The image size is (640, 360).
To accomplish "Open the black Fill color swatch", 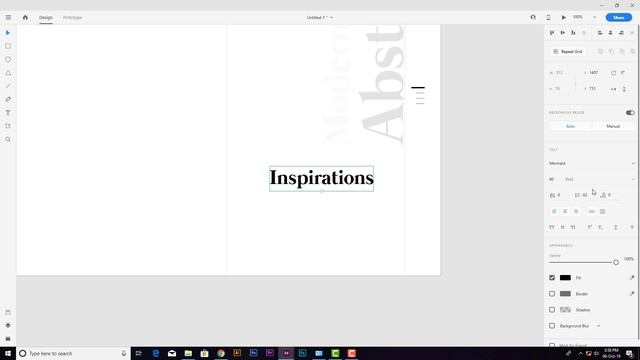I will (565, 278).
